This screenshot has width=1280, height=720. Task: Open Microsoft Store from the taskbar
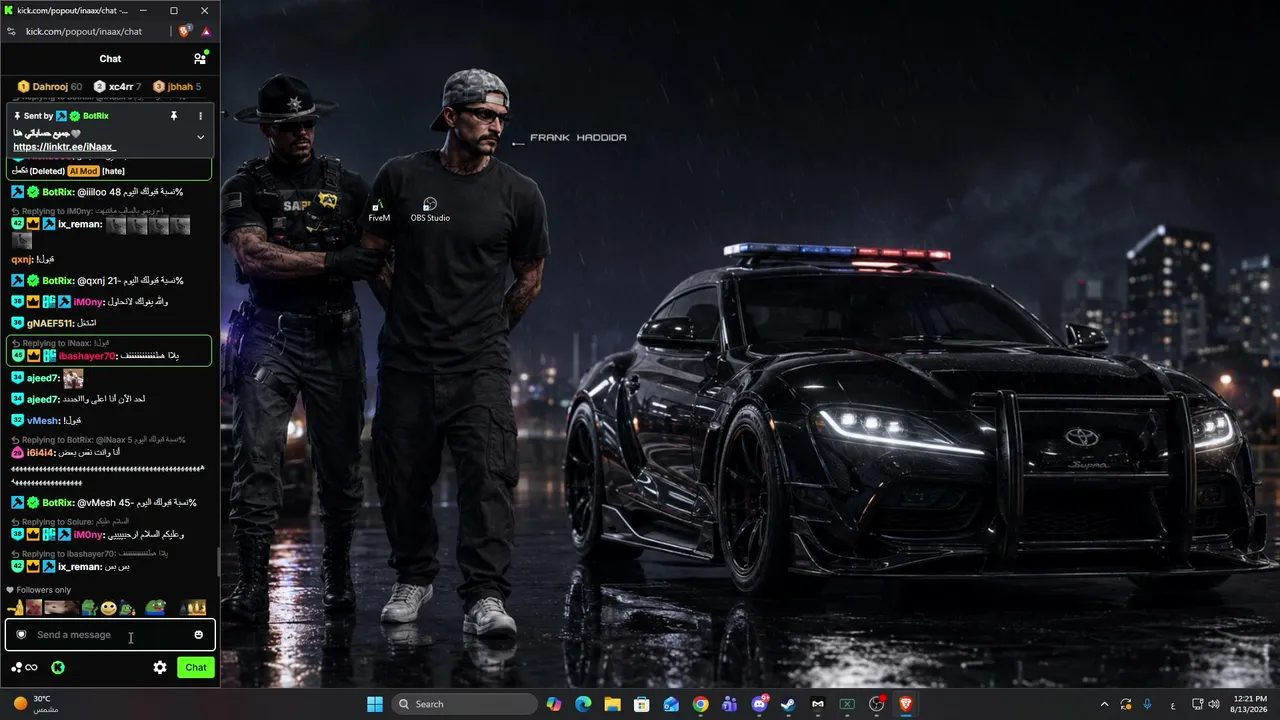[x=642, y=704]
